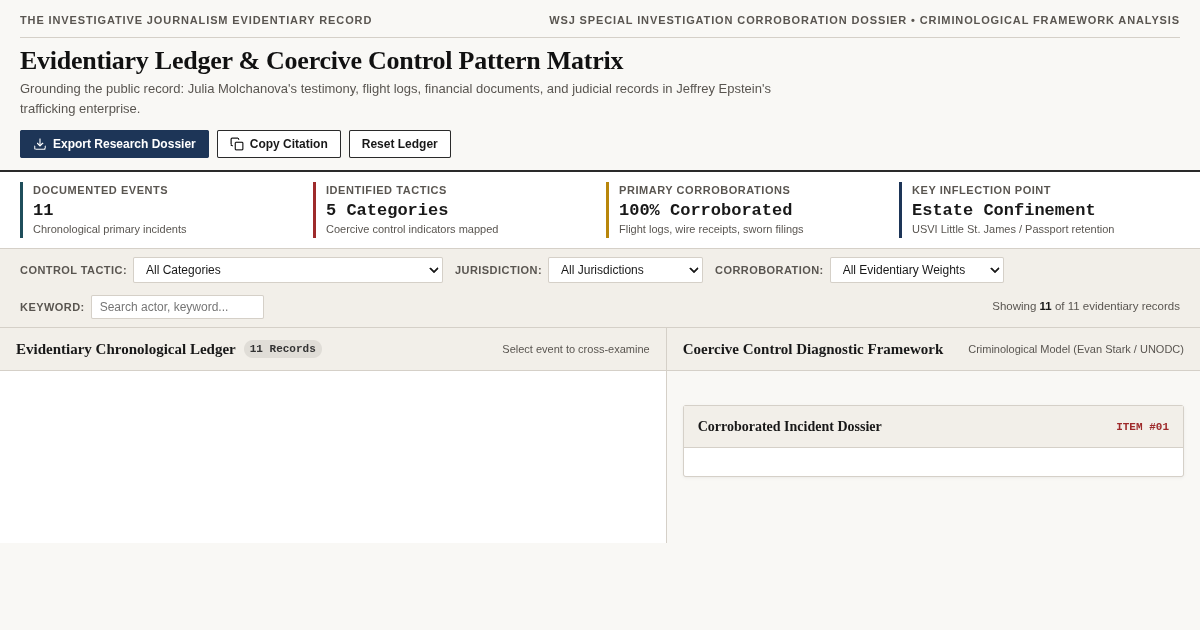This screenshot has height=630, width=1200.
Task: Click the '11 Records' badge
Action: pos(283,349)
